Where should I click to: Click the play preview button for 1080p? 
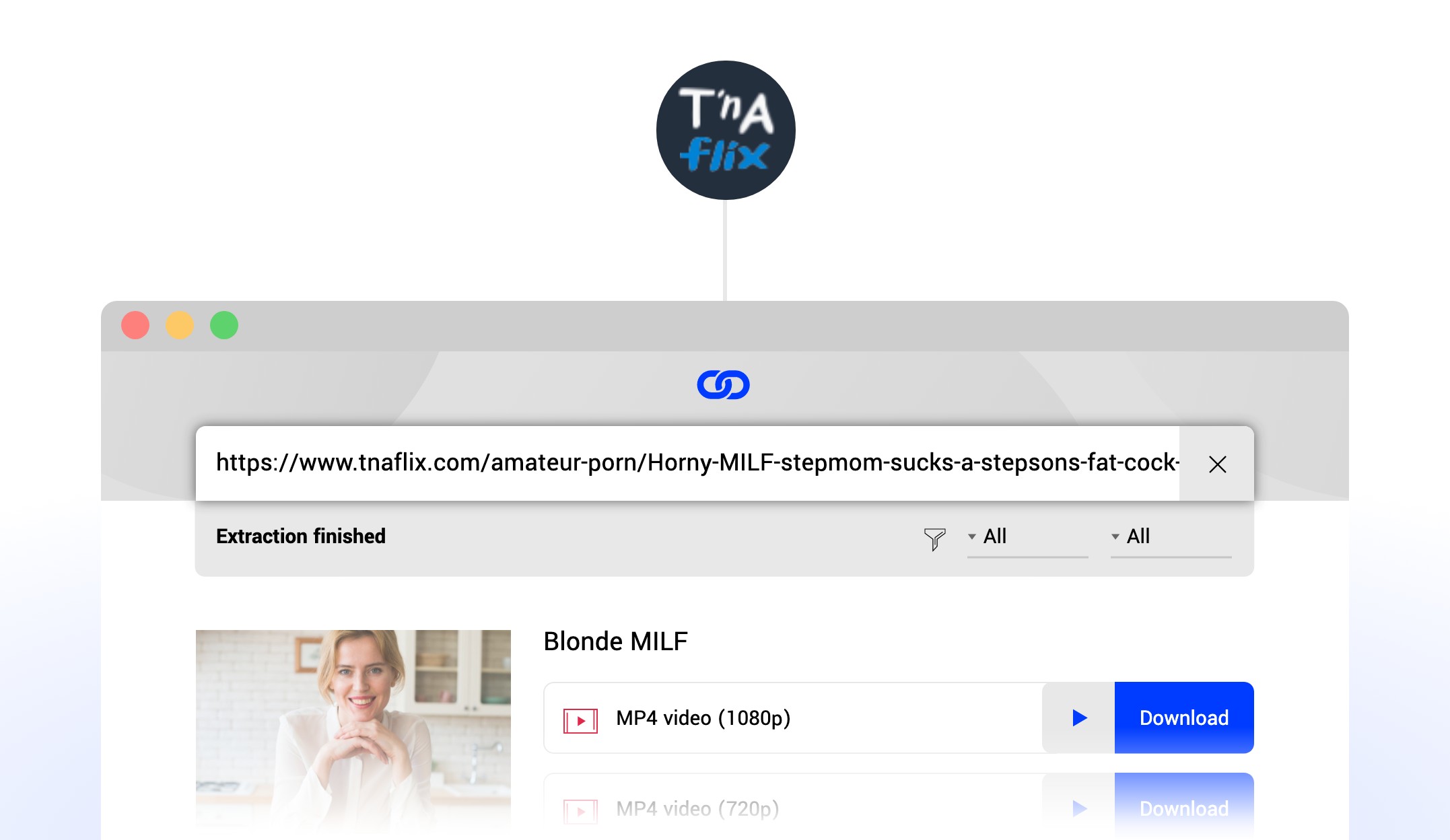click(1078, 718)
